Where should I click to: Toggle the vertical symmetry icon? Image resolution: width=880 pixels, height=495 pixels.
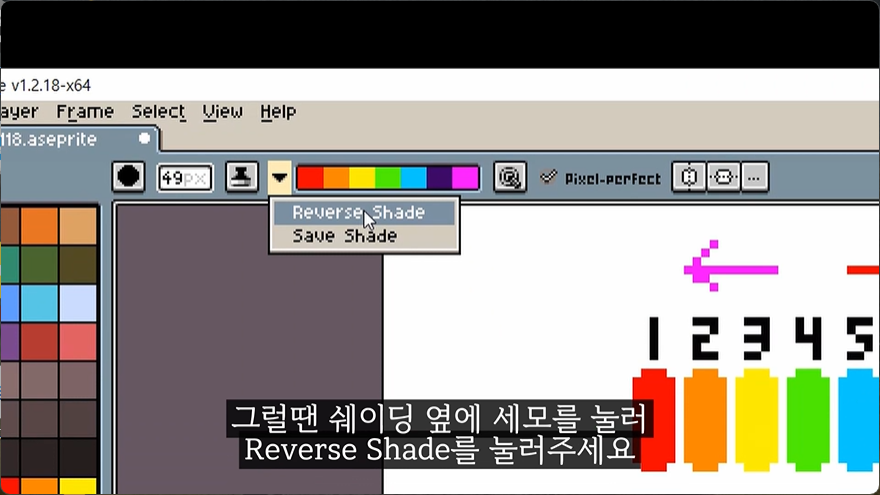click(723, 177)
